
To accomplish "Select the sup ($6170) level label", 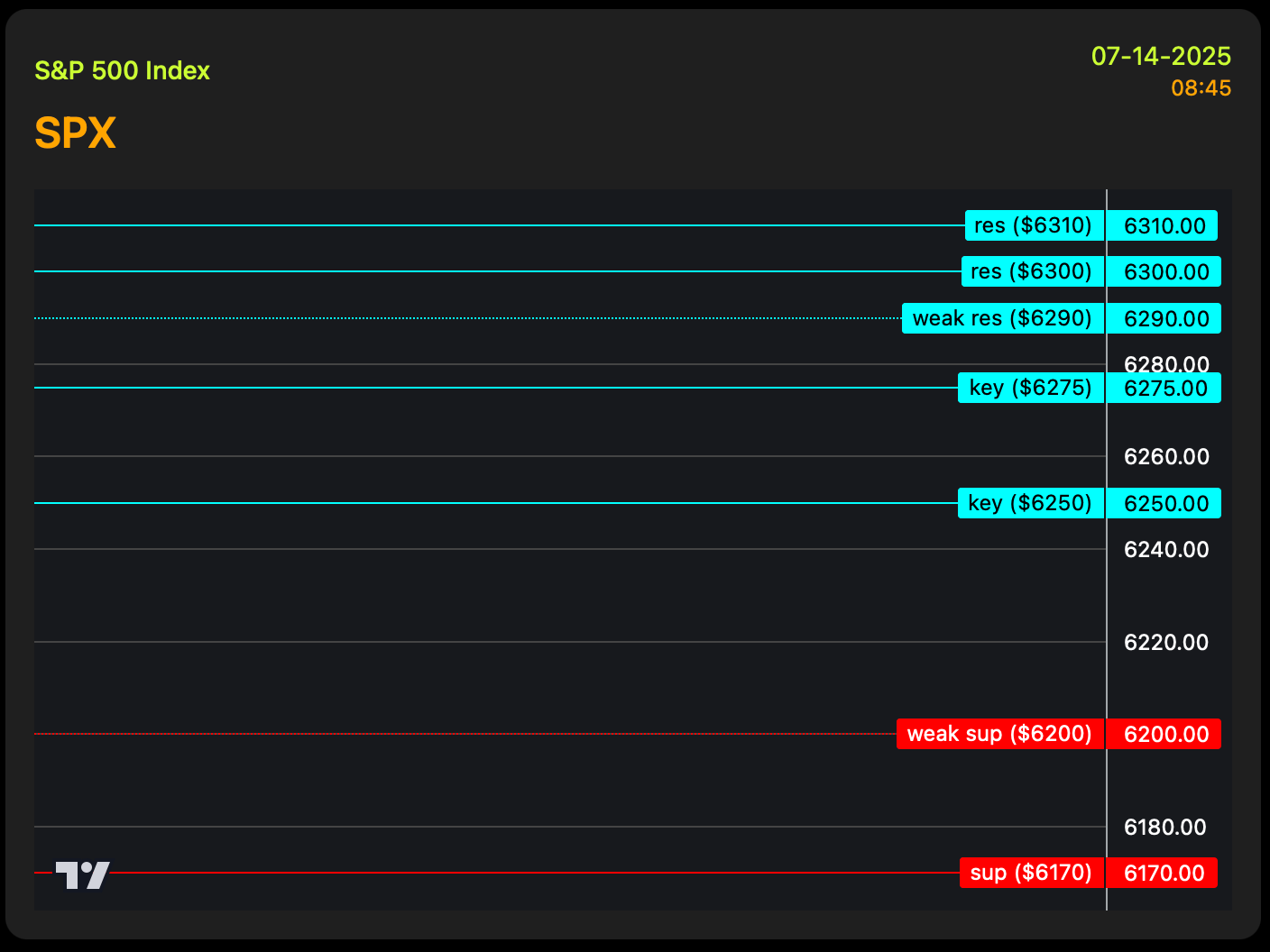I will [x=1032, y=873].
